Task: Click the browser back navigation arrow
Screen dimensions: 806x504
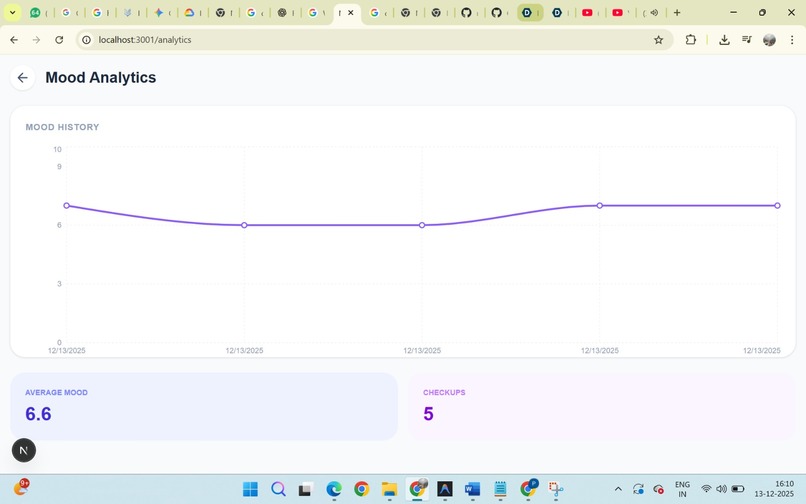Action: tap(14, 40)
